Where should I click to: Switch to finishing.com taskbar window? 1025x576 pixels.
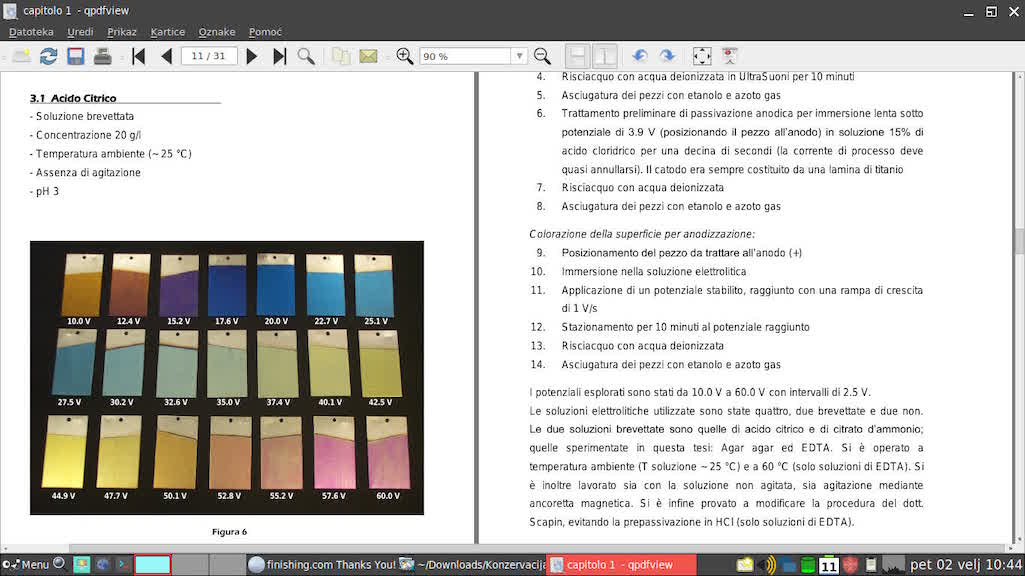(321, 565)
